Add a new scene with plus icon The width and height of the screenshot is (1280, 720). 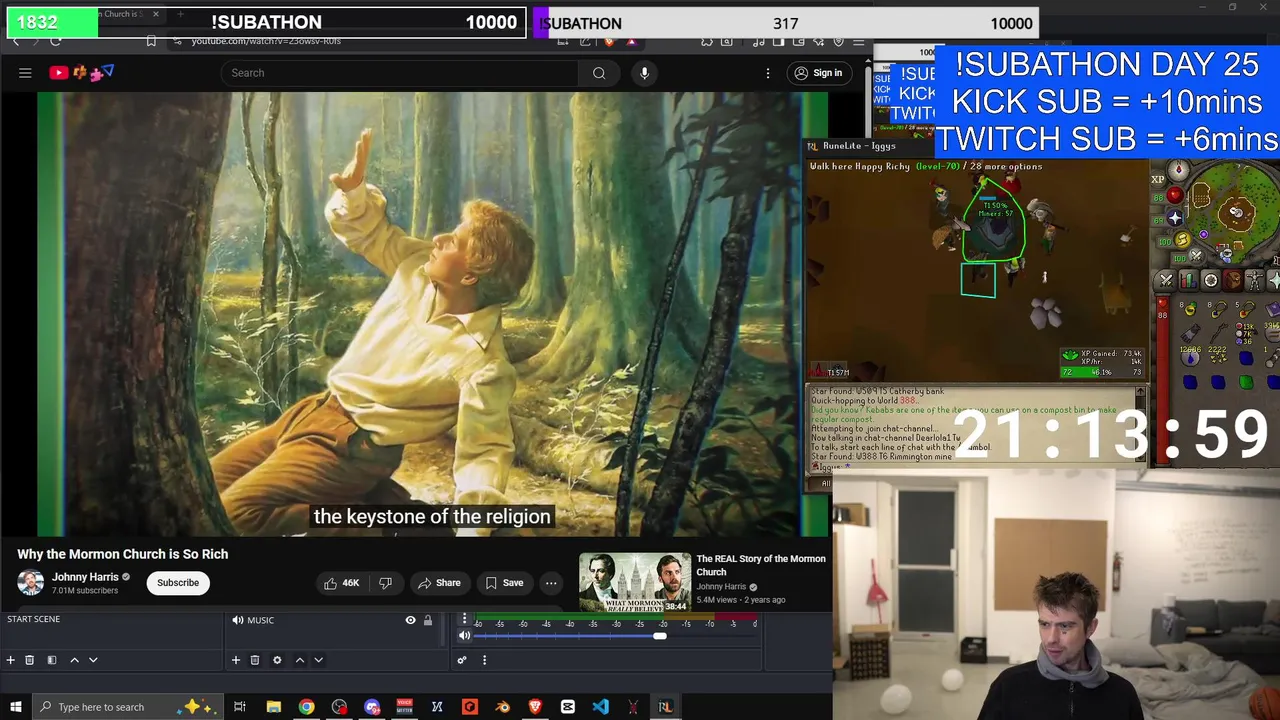(x=10, y=660)
